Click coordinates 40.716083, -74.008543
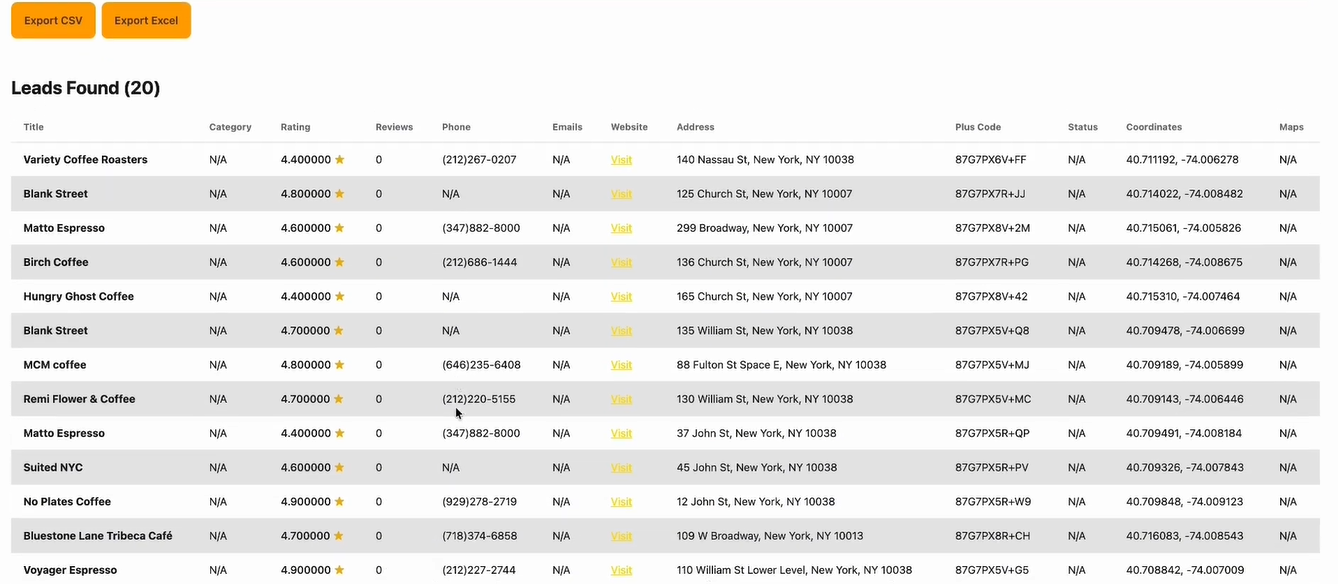 (1184, 536)
